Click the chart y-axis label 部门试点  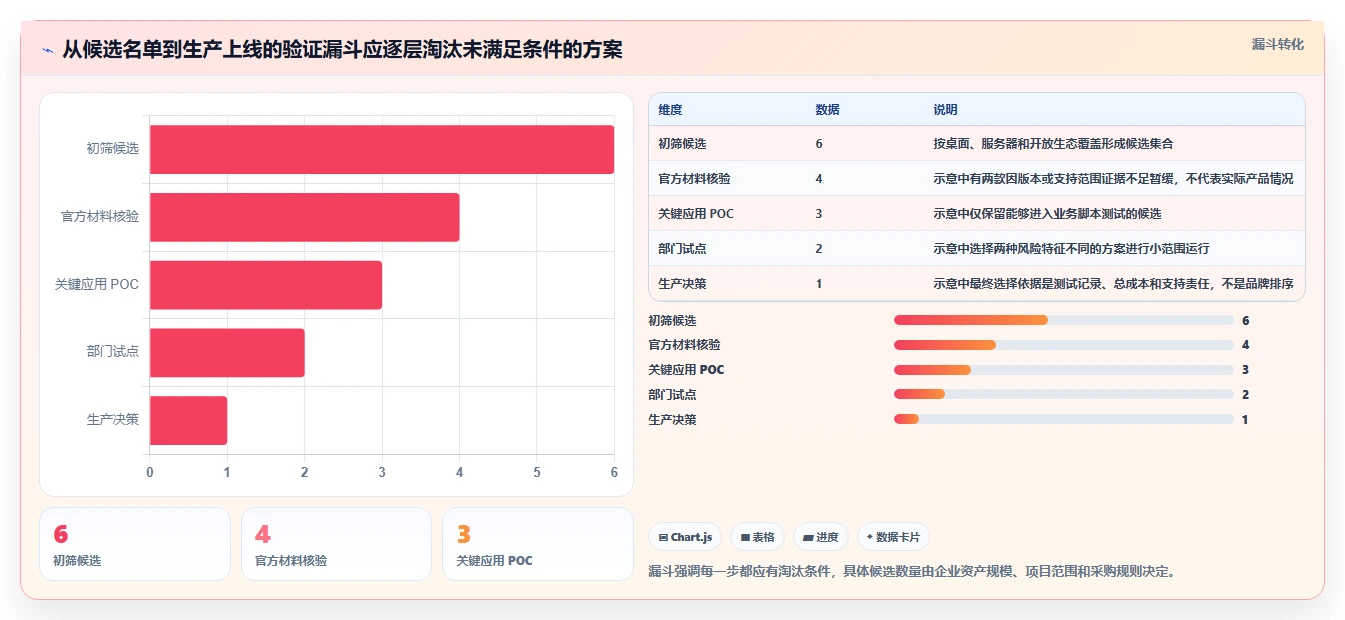coord(113,353)
